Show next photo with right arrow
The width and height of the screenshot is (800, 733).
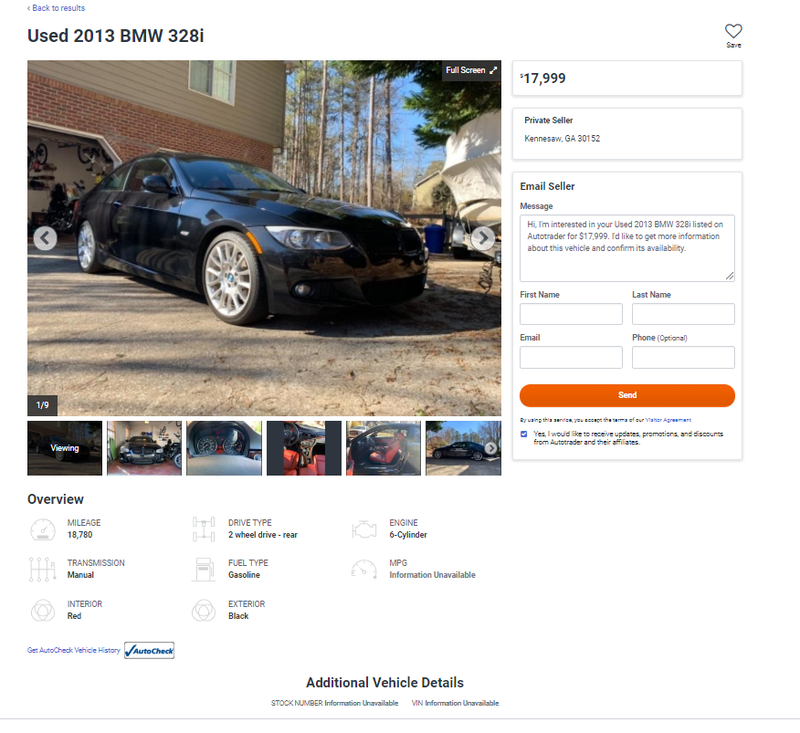(483, 238)
